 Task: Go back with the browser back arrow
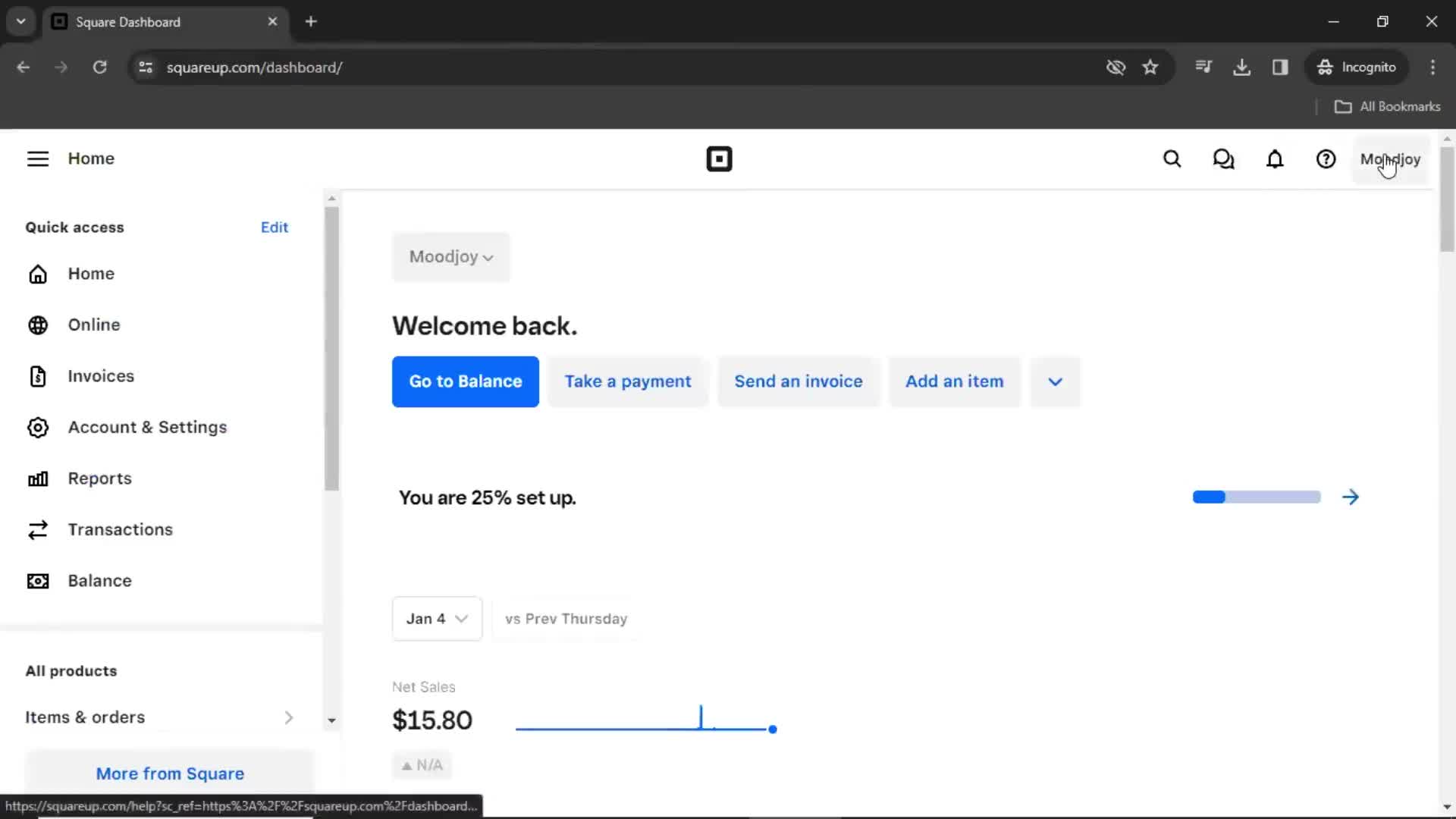(x=24, y=67)
